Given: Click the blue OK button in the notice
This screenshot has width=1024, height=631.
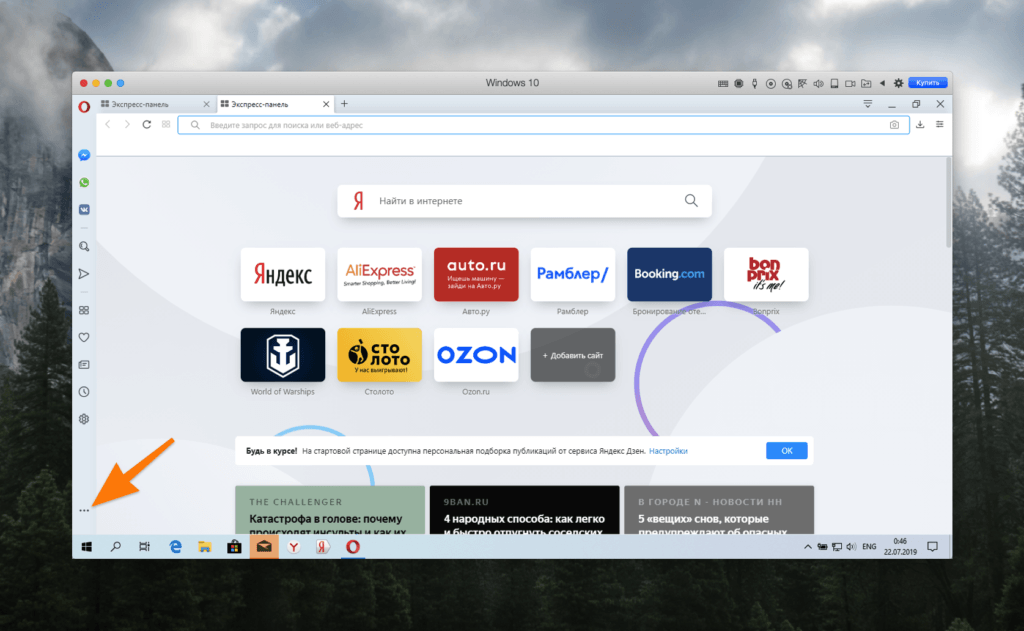Looking at the screenshot, I should click(786, 451).
